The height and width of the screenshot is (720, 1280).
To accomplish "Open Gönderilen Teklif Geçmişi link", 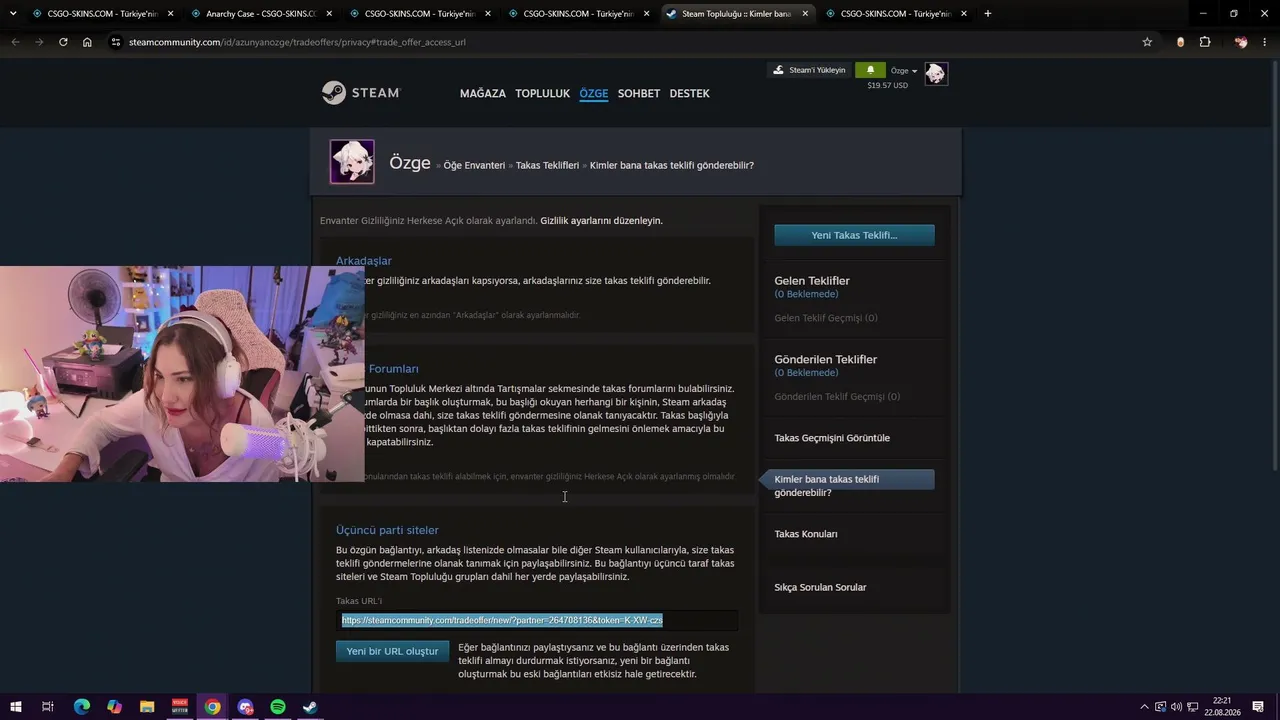I will (x=837, y=396).
